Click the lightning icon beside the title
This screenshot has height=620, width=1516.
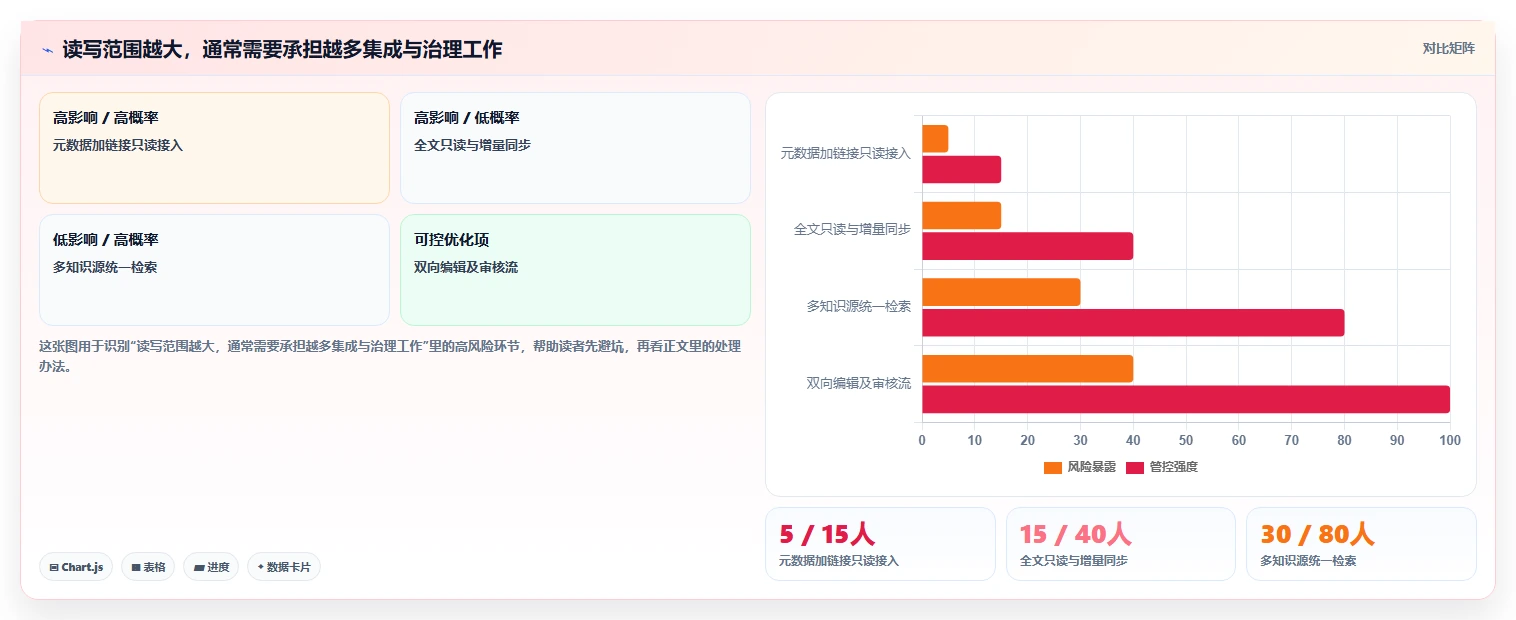coord(47,50)
